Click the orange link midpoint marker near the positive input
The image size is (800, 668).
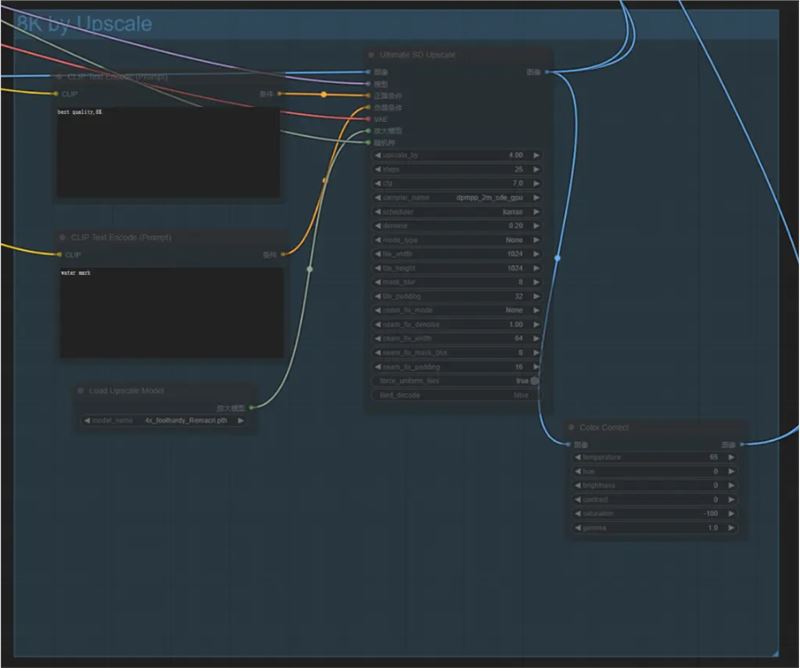click(x=323, y=94)
